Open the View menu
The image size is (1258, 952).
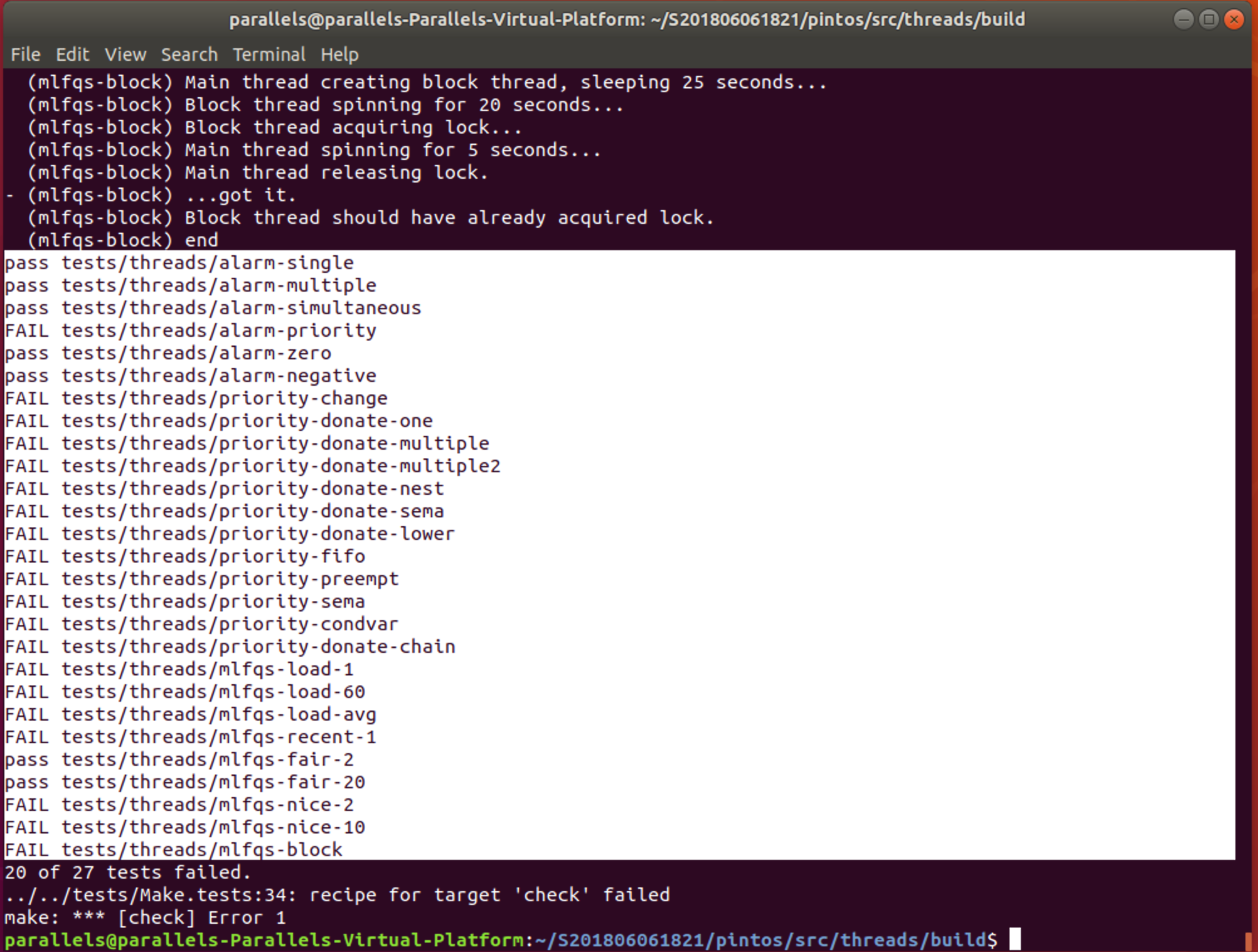(125, 55)
